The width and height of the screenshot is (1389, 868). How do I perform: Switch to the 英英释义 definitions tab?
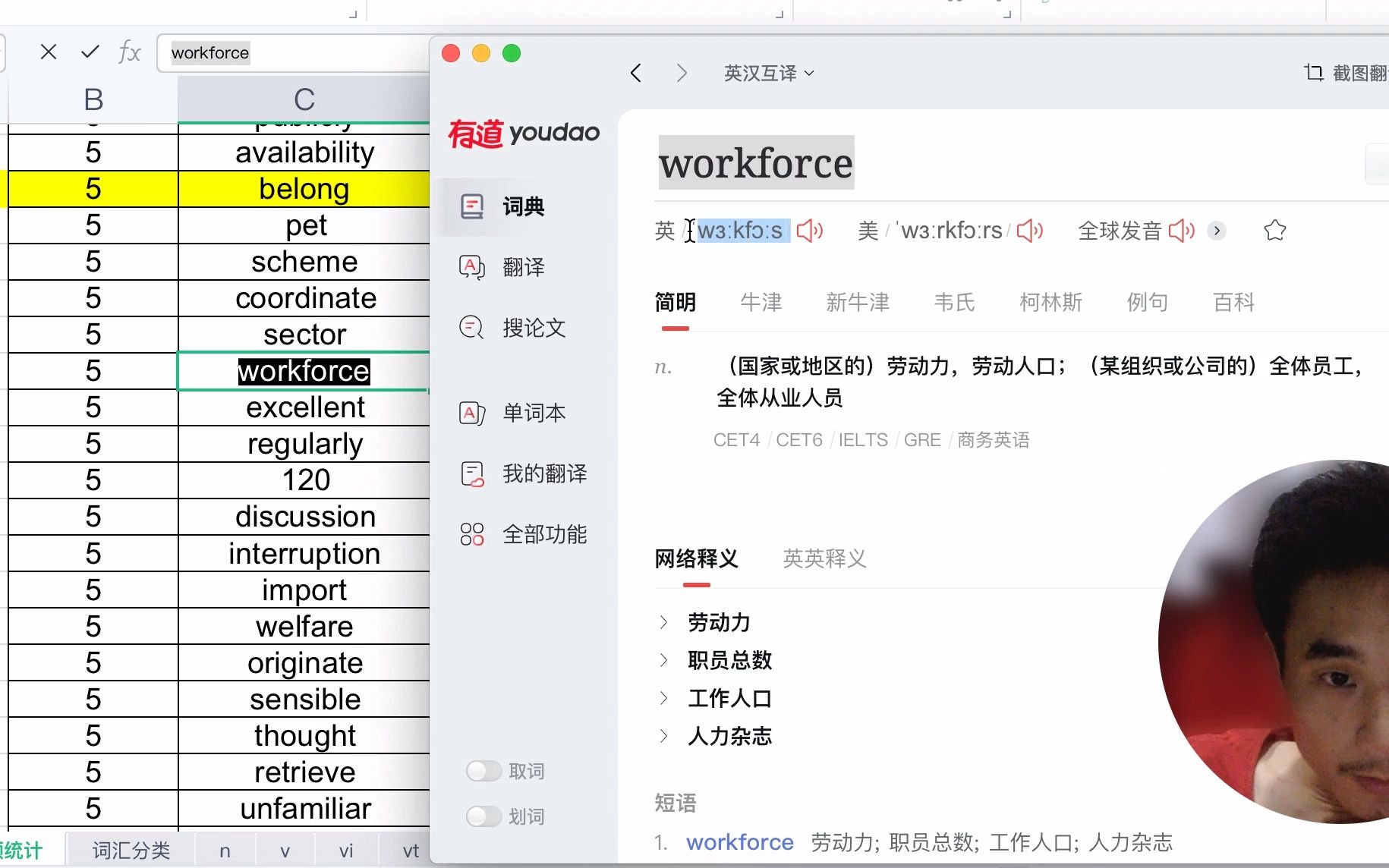[824, 559]
